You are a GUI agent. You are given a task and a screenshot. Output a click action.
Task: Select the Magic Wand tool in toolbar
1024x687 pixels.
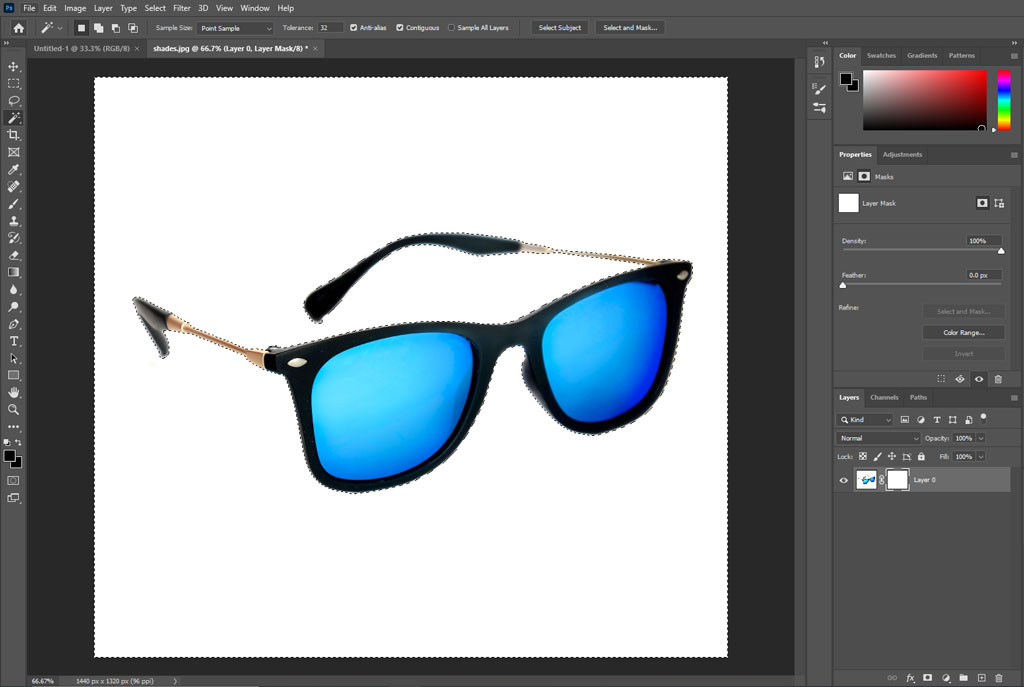13,118
